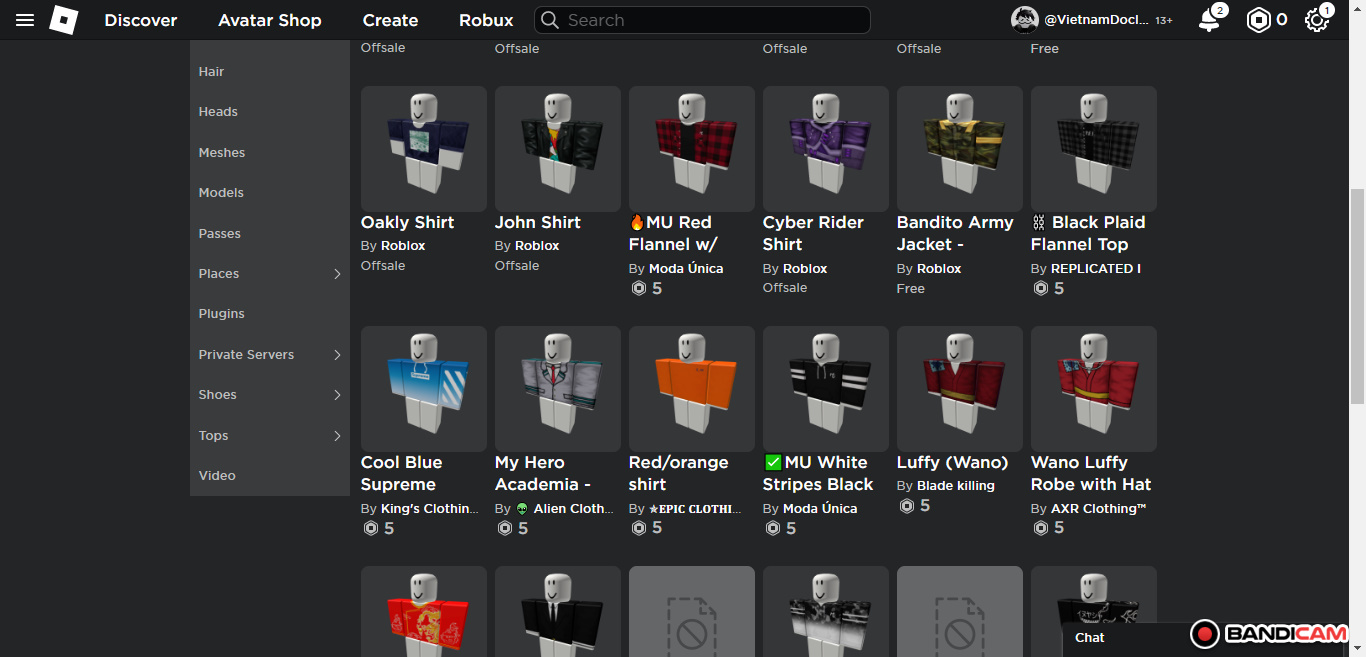Click the Robux balance icon
Image resolution: width=1366 pixels, height=657 pixels.
coord(1258,20)
